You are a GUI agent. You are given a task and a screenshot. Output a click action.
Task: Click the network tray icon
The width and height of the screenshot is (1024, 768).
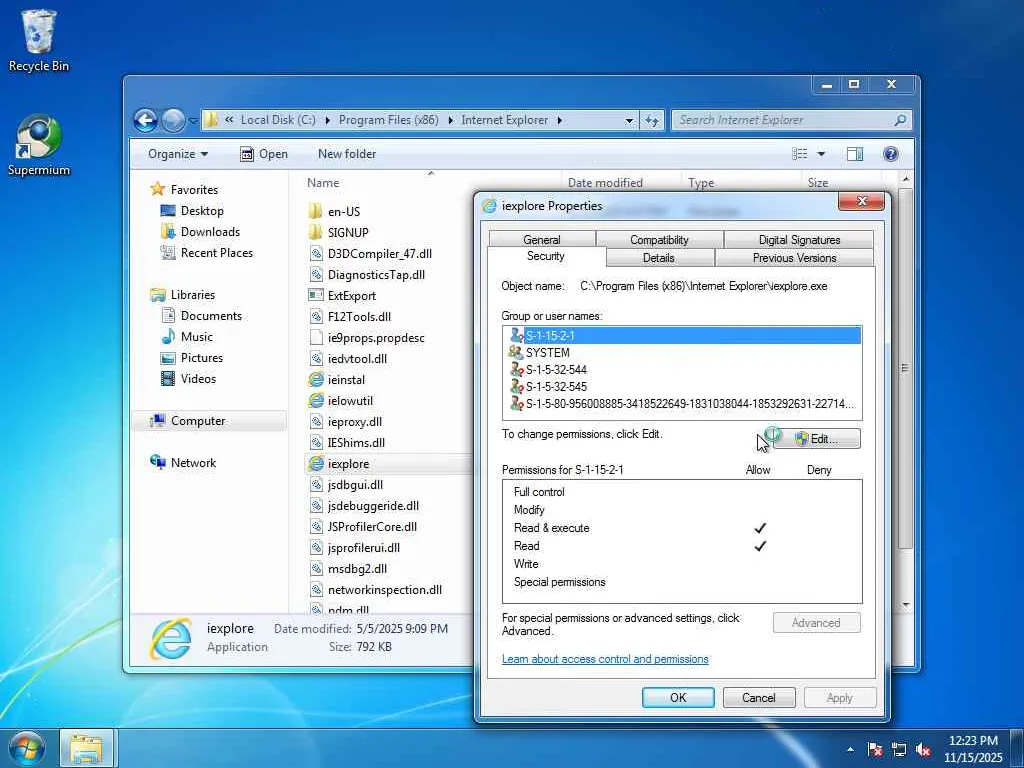[x=899, y=749]
